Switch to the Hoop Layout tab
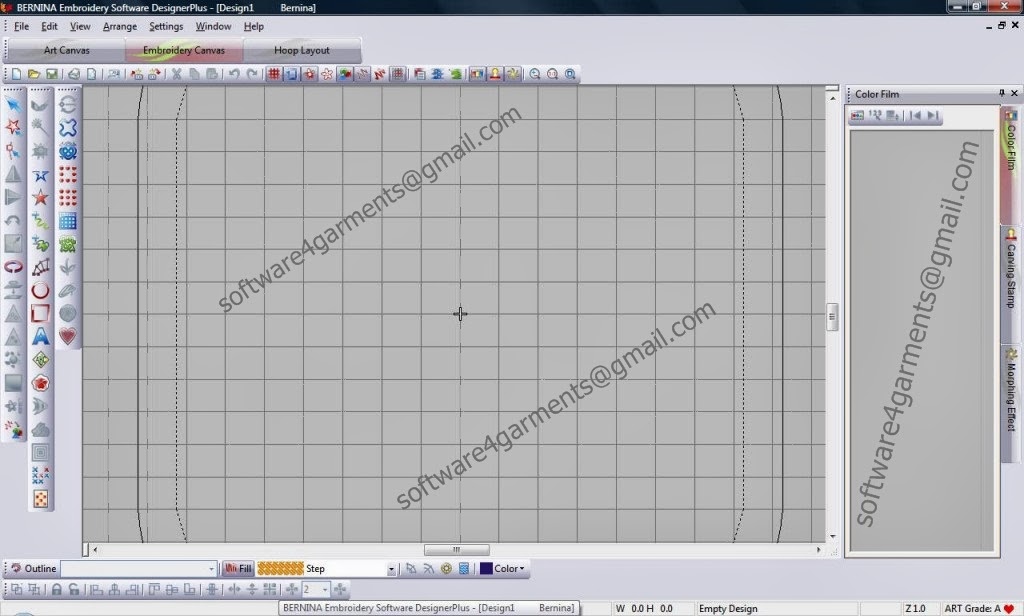Viewport: 1024px width, 616px height. (302, 50)
